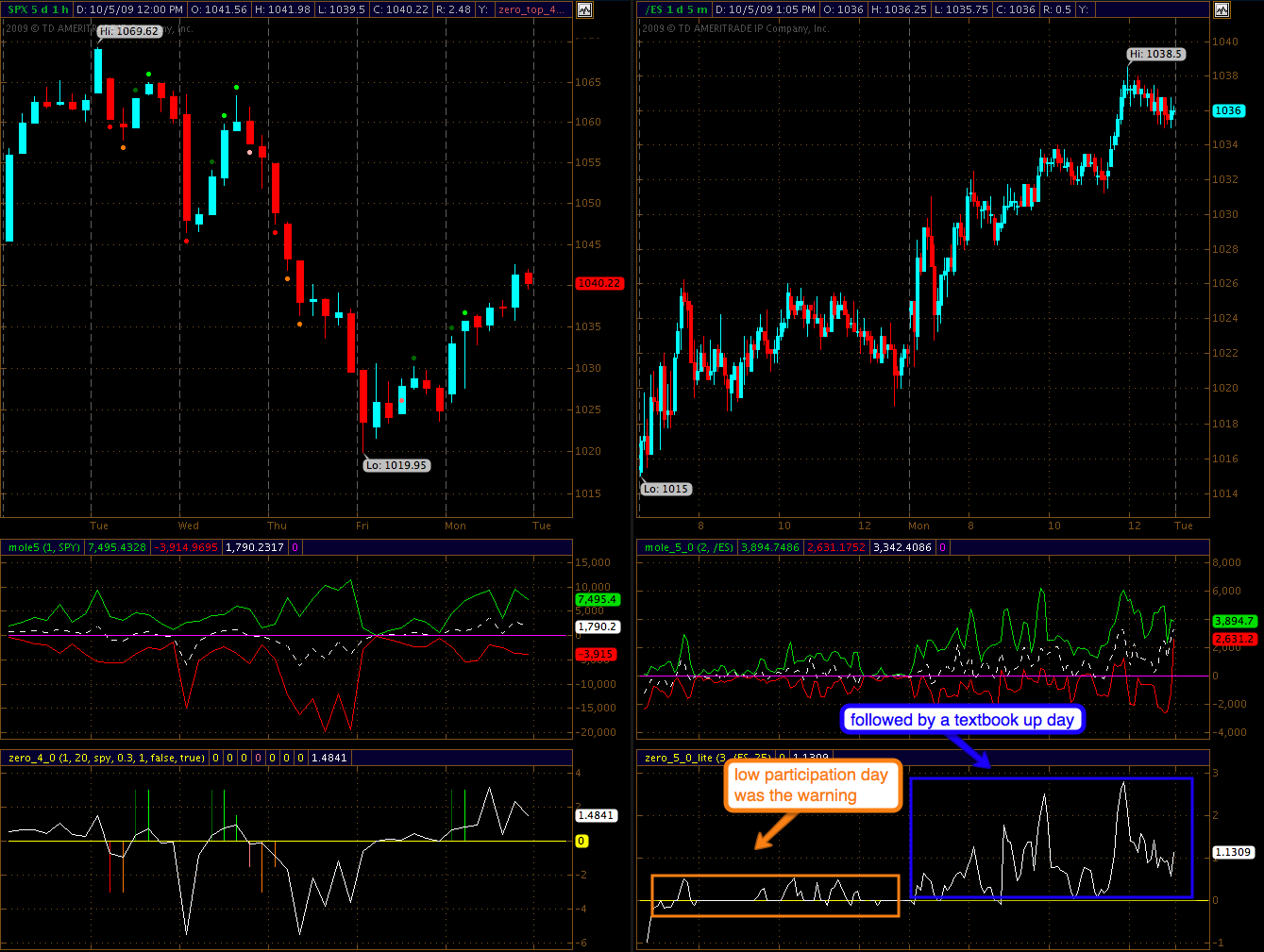Select the SPX 5 d 1 h symbol label
1264x952 pixels.
pyautogui.click(x=38, y=9)
